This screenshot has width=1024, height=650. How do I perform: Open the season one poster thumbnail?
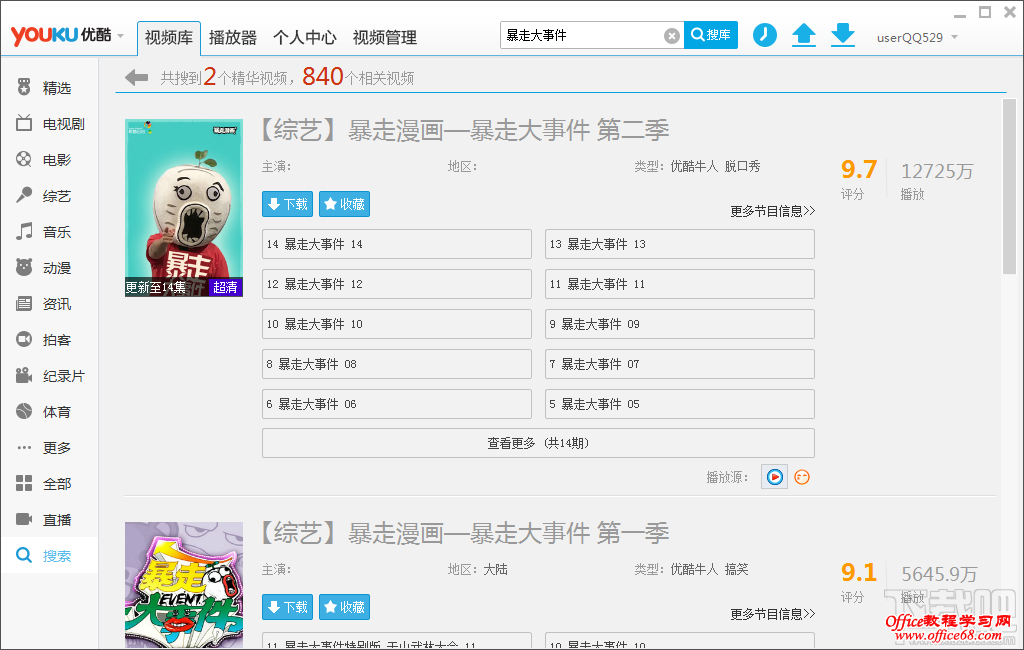(x=184, y=585)
